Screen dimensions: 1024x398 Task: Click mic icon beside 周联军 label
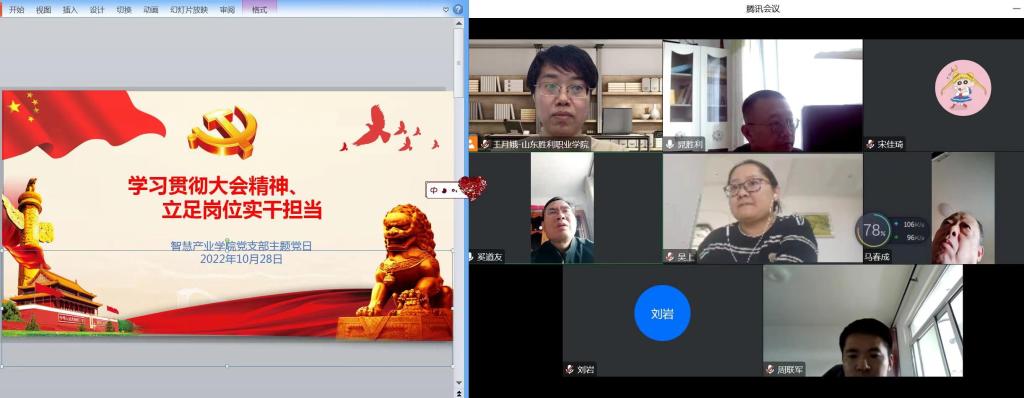pos(771,370)
